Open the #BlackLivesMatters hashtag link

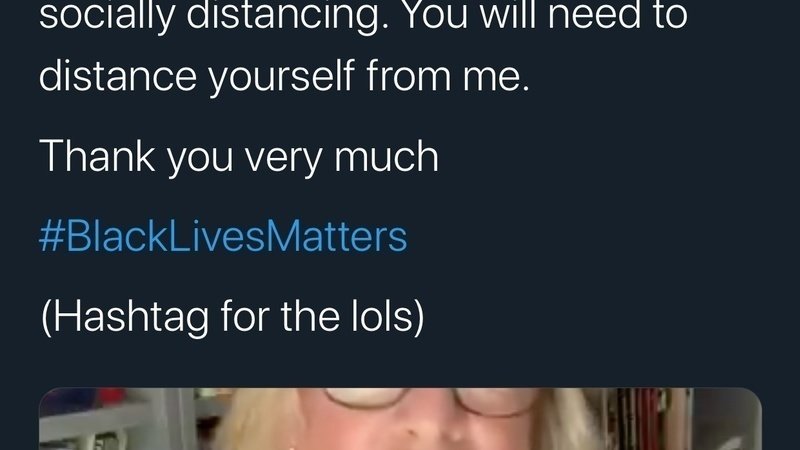[223, 236]
